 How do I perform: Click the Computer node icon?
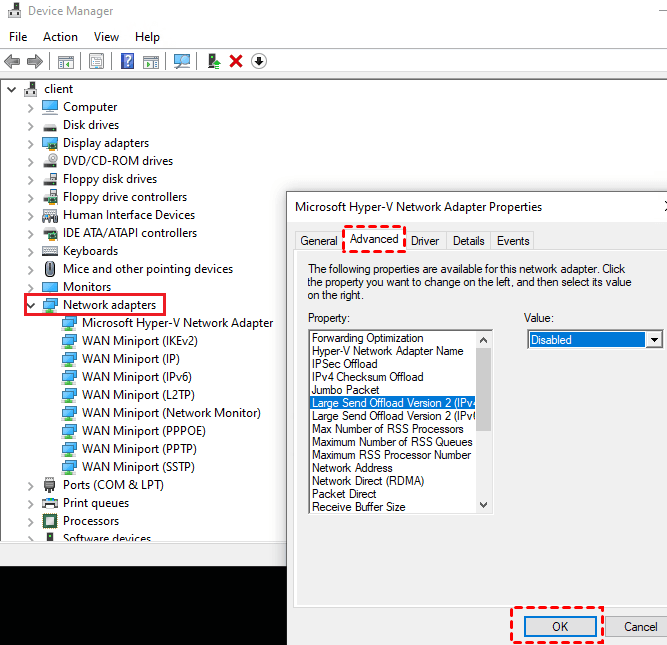pos(50,107)
